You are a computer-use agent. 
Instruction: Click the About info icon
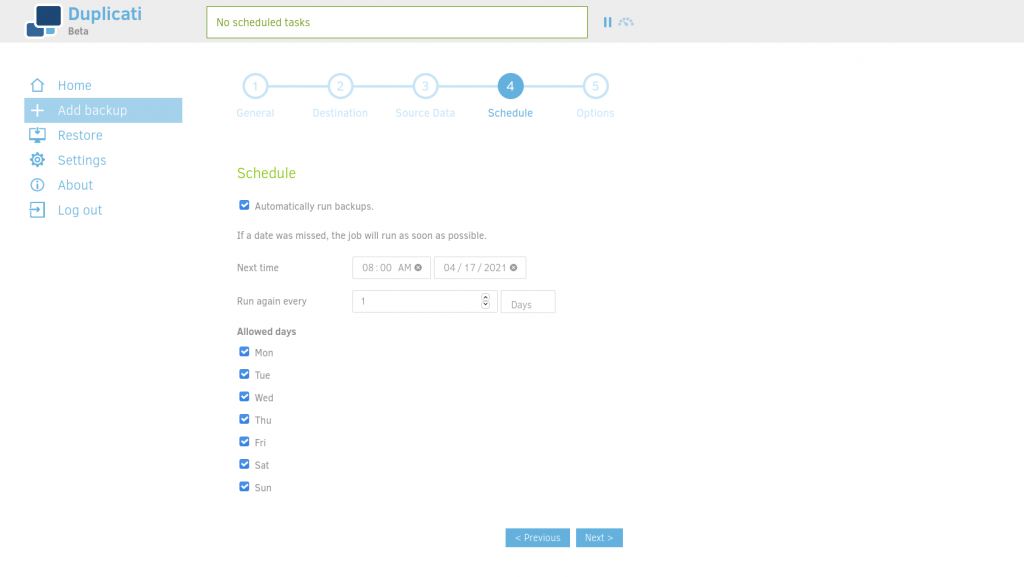coord(37,185)
